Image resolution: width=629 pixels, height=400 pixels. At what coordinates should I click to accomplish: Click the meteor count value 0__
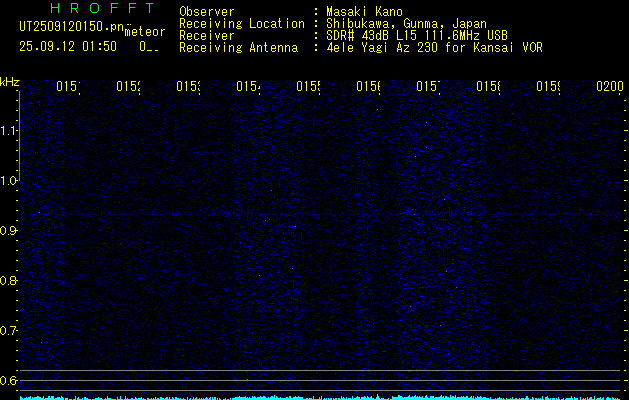point(149,47)
